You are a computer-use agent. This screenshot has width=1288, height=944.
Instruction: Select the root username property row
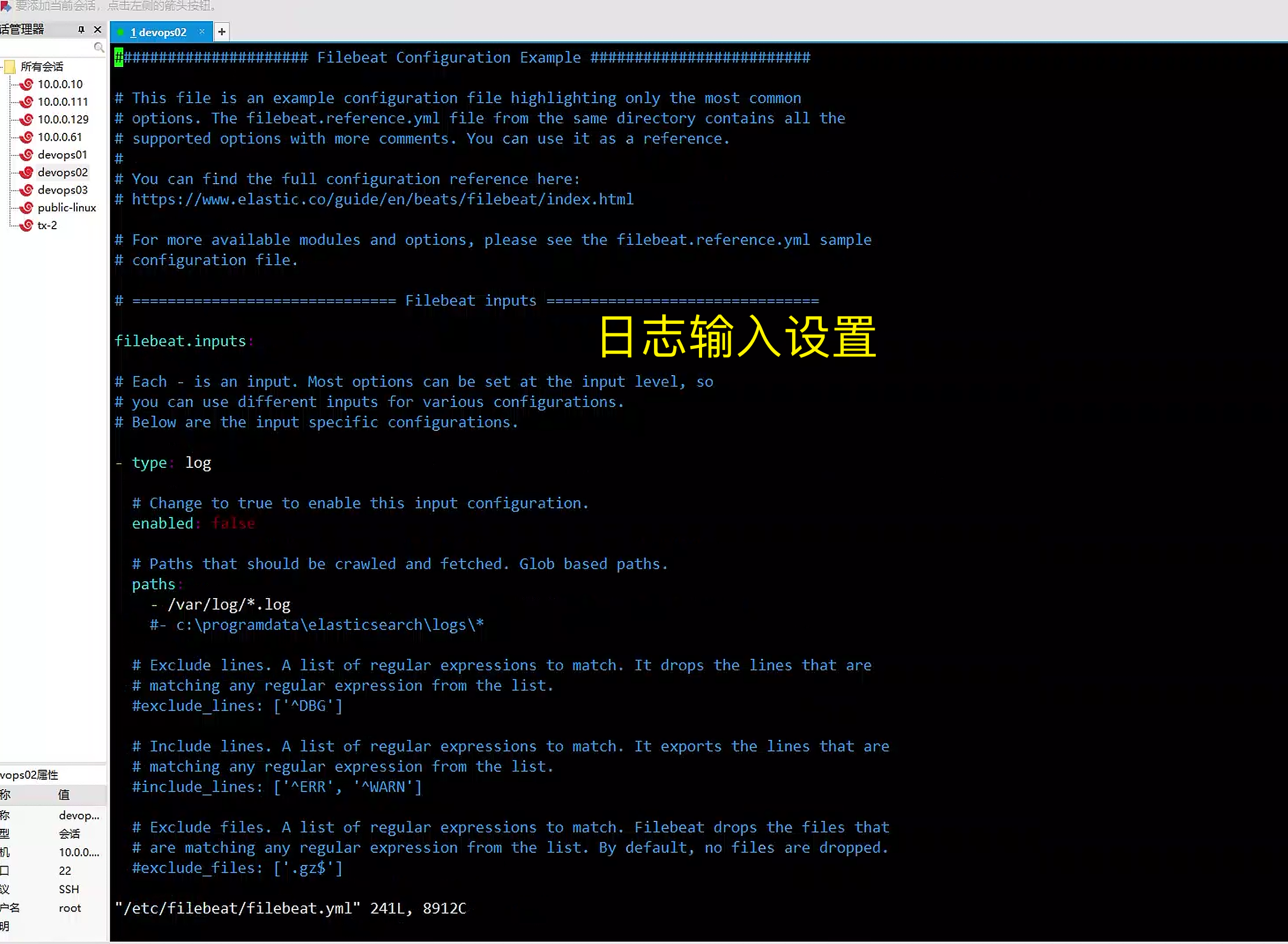pos(69,907)
